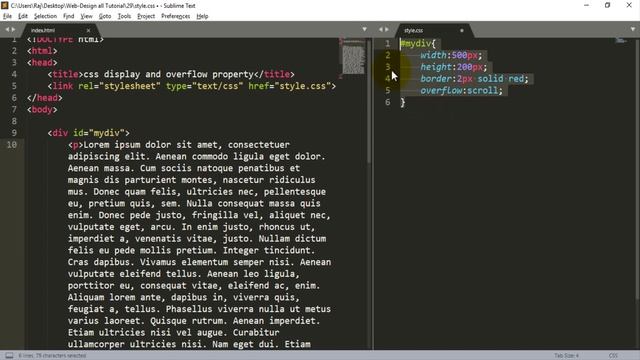Open right pane tab list dropdown

[x=633, y=29]
